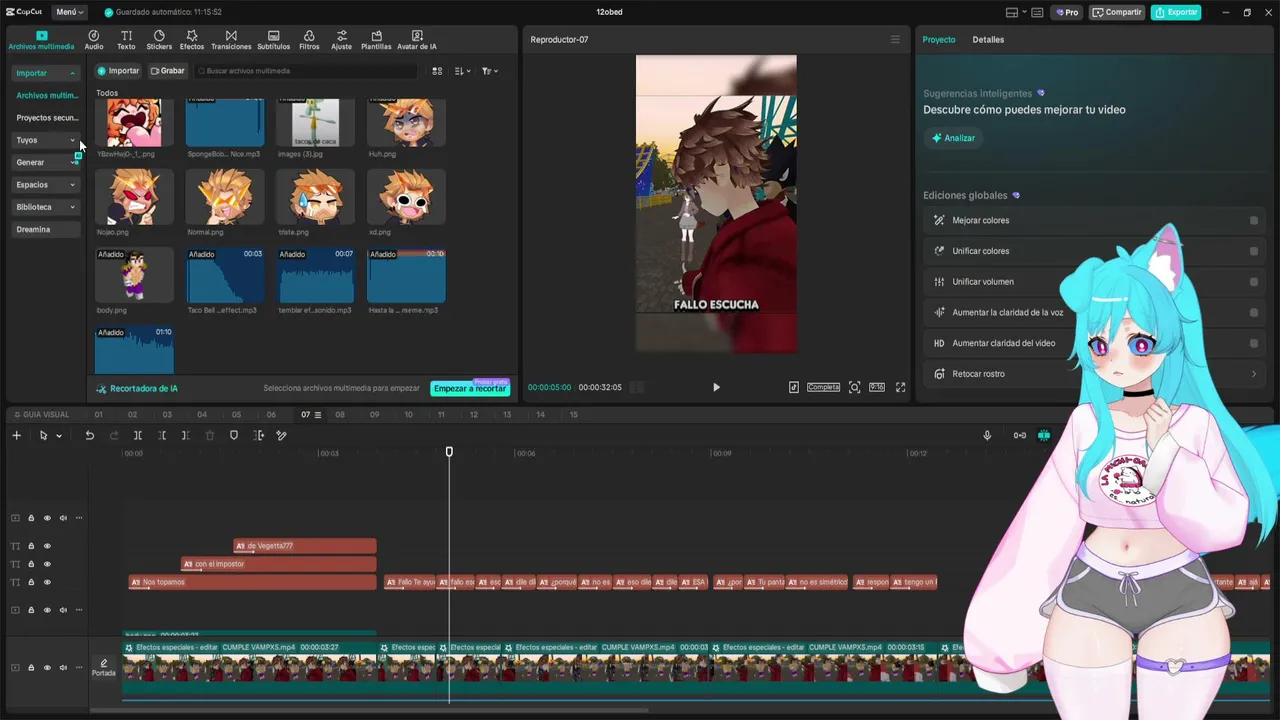Click the Buscar archivos multimedia search field
The height and width of the screenshot is (720, 1280).
(x=306, y=71)
